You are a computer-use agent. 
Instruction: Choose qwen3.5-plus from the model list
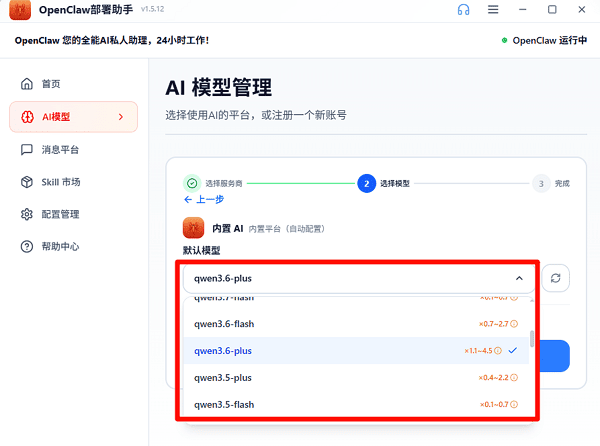[356, 378]
